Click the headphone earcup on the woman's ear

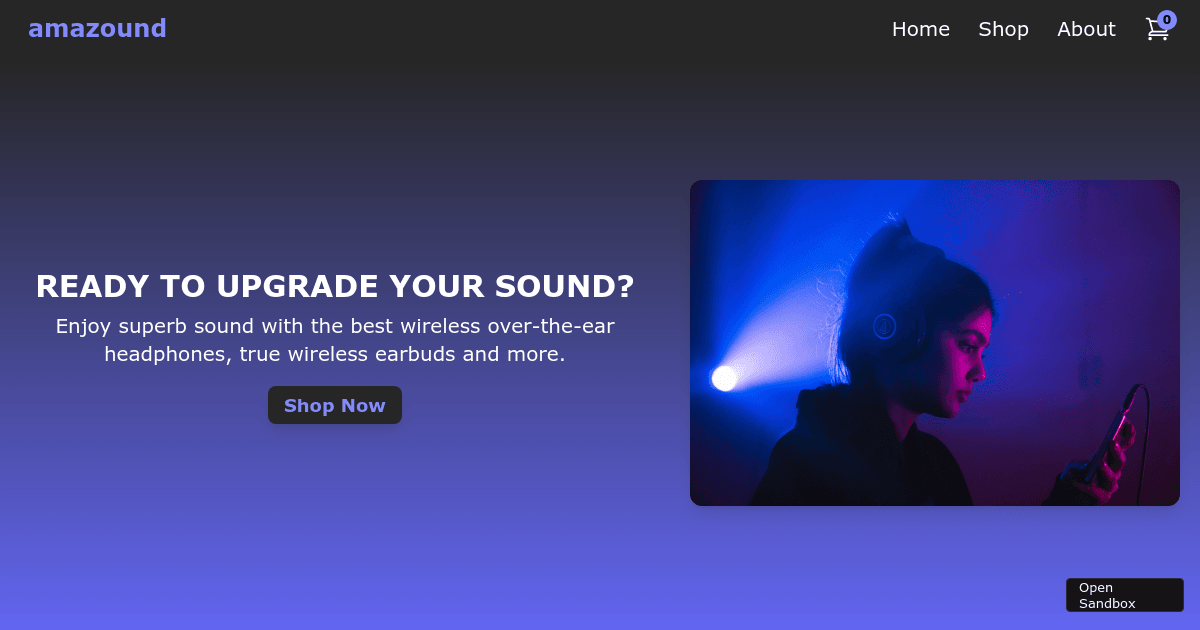coord(884,326)
